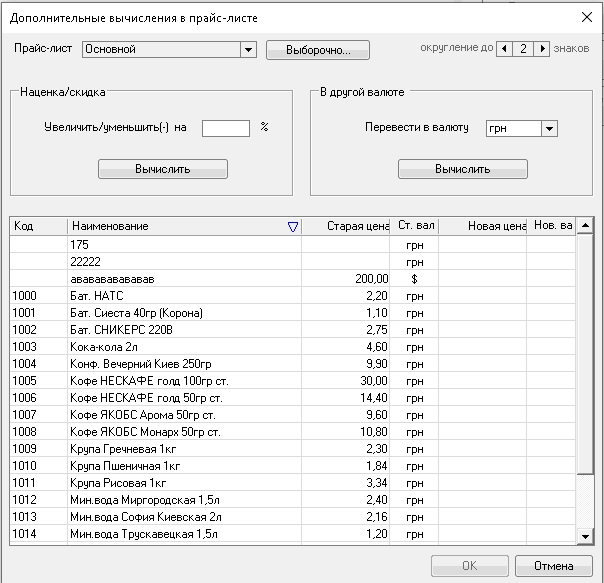Select the row named 175
Viewport: 604px width, 583px height.
(x=293, y=245)
